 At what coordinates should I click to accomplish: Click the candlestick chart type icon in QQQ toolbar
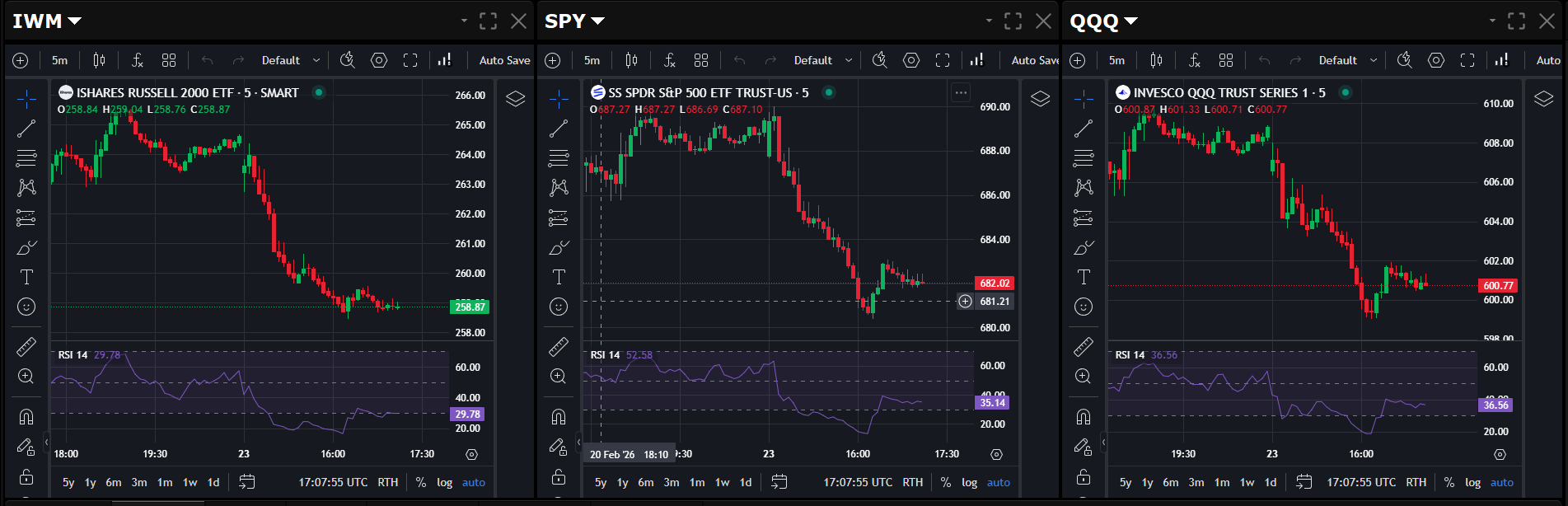tap(1156, 60)
